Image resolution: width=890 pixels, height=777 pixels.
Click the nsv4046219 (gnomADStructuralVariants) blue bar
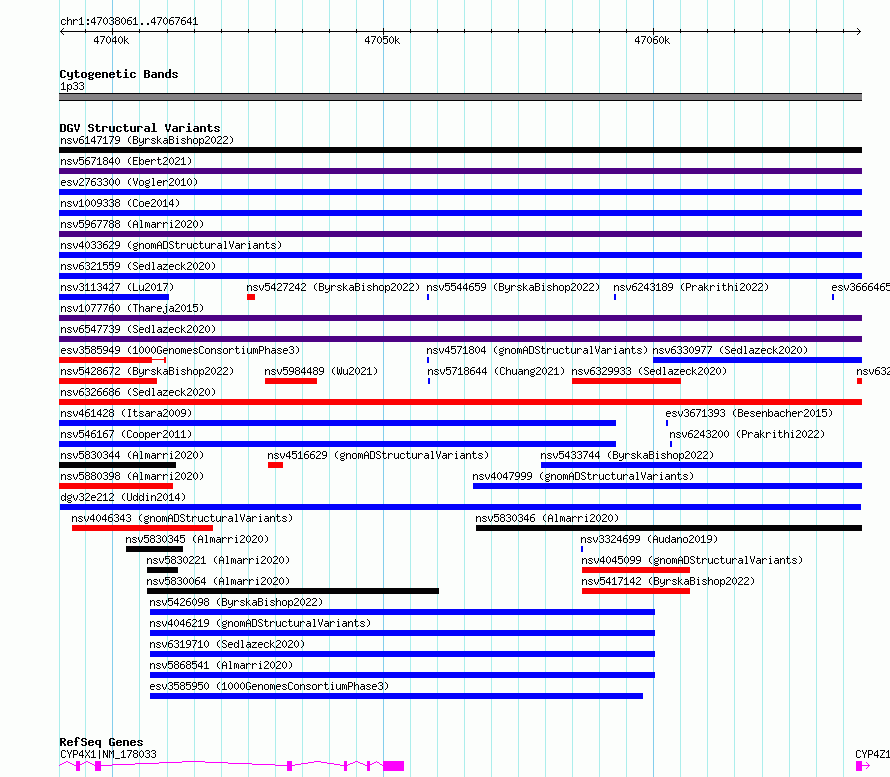pyautogui.click(x=402, y=633)
